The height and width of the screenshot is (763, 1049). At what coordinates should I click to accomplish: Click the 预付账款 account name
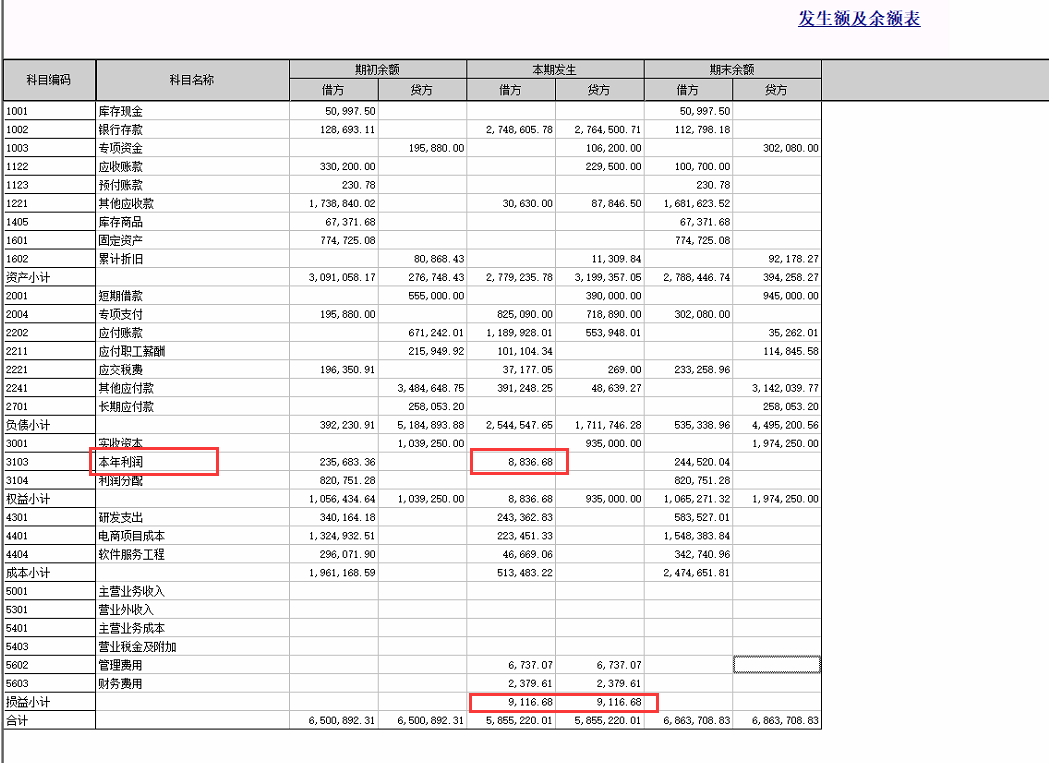click(x=120, y=185)
